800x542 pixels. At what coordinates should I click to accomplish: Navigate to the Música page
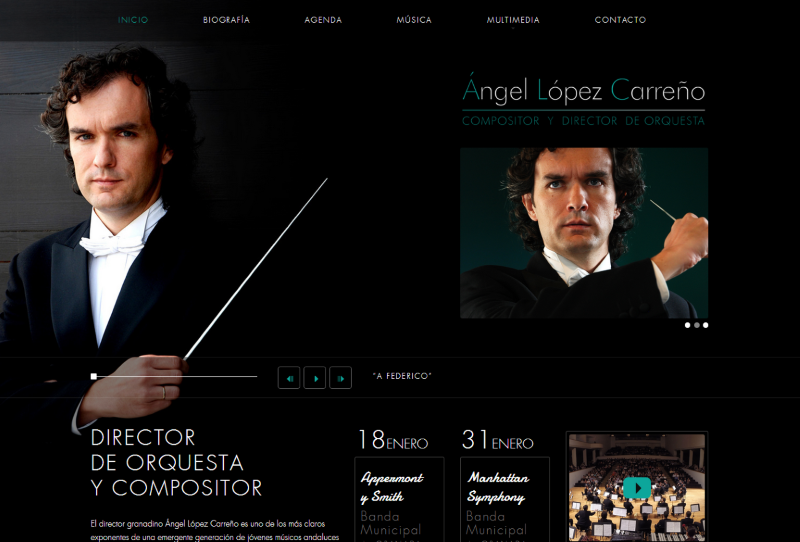point(414,20)
